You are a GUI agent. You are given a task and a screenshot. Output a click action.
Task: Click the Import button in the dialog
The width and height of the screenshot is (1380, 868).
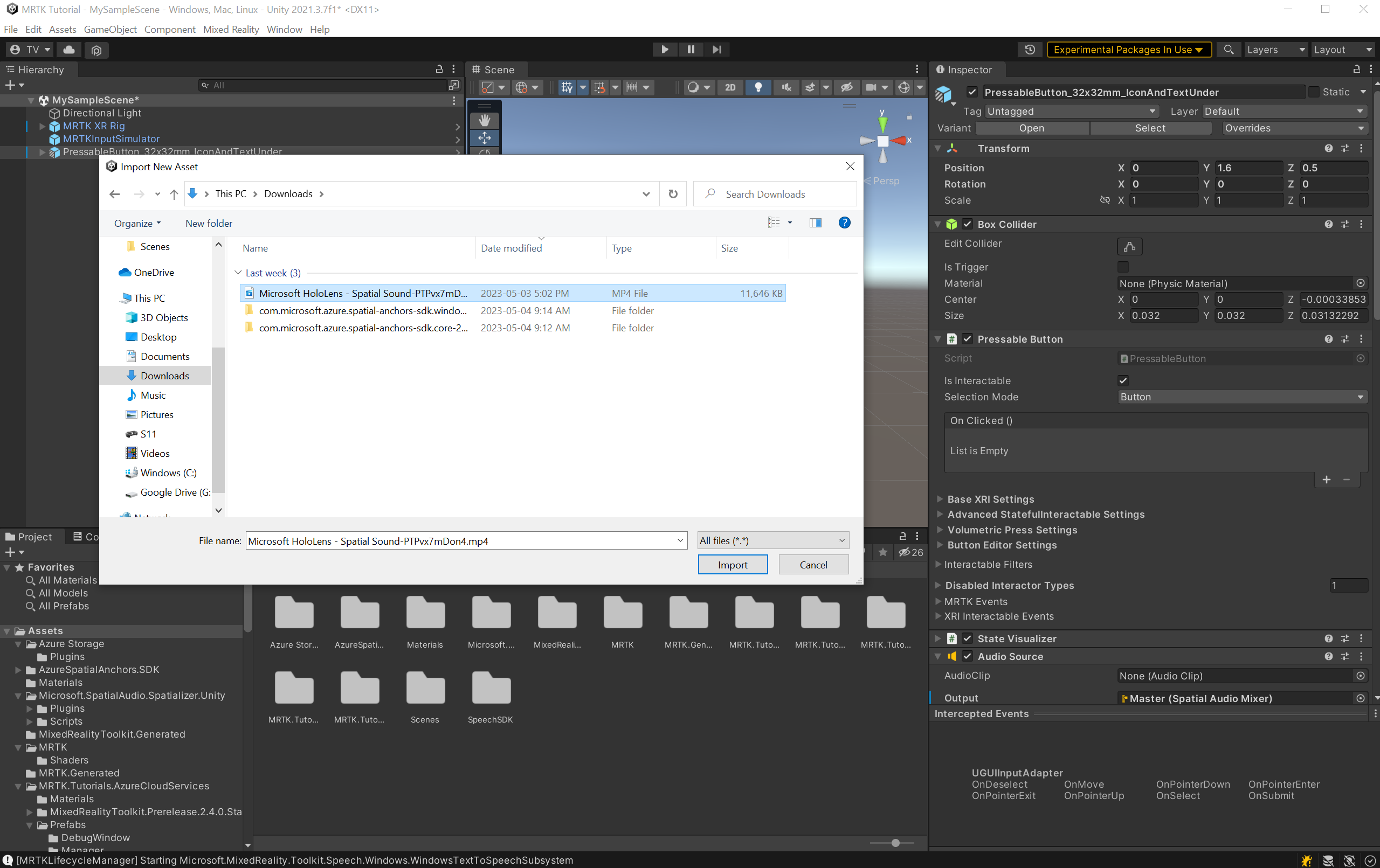[x=733, y=564]
